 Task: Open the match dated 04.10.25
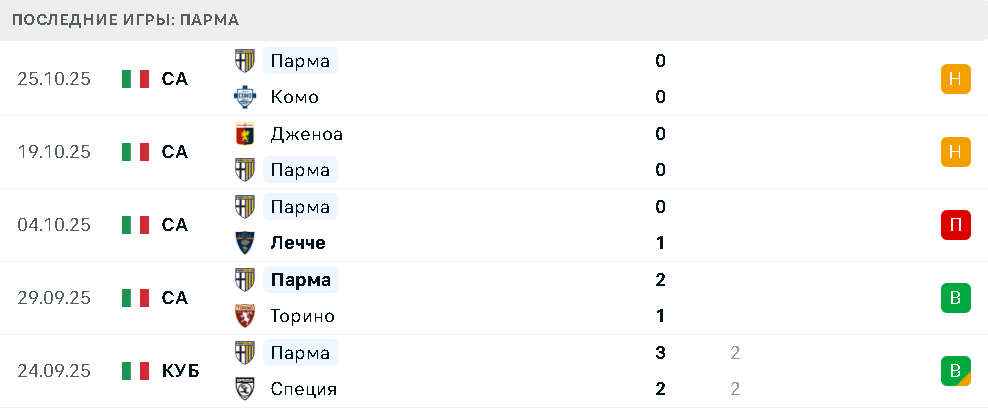54,225
